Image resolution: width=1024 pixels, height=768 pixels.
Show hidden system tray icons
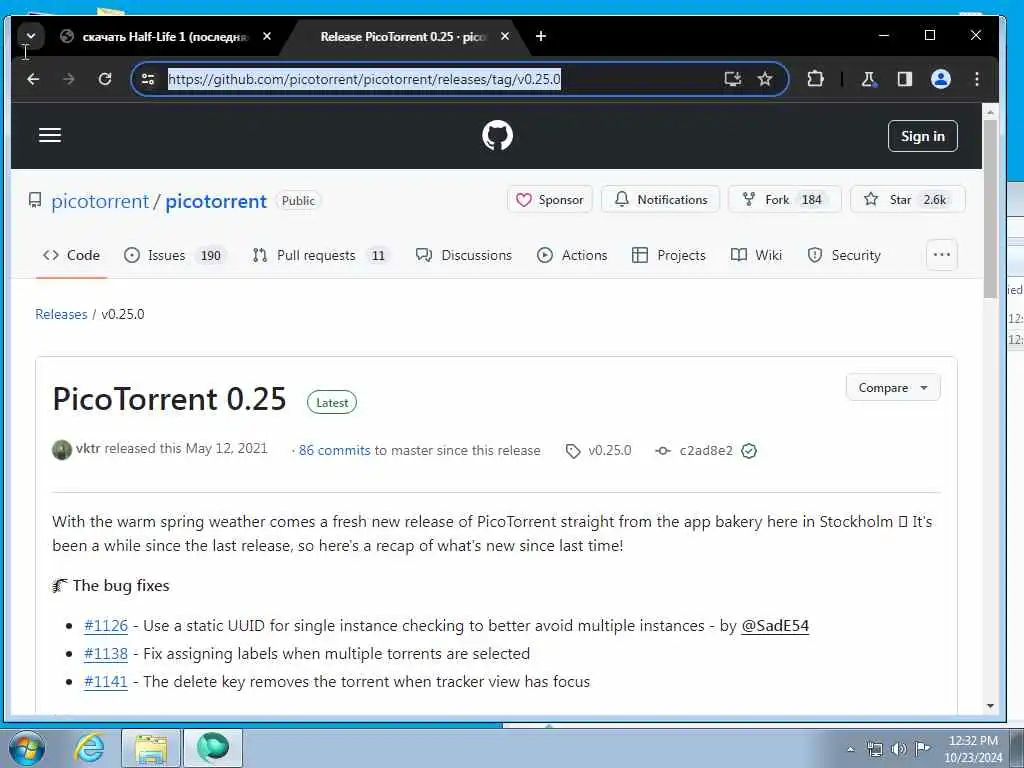(x=850, y=749)
